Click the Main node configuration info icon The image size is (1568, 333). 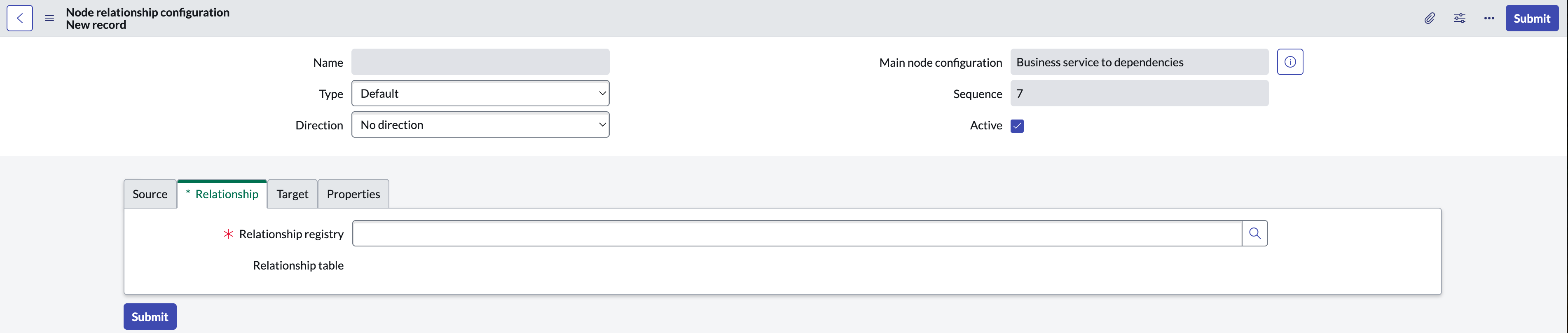coord(1290,62)
